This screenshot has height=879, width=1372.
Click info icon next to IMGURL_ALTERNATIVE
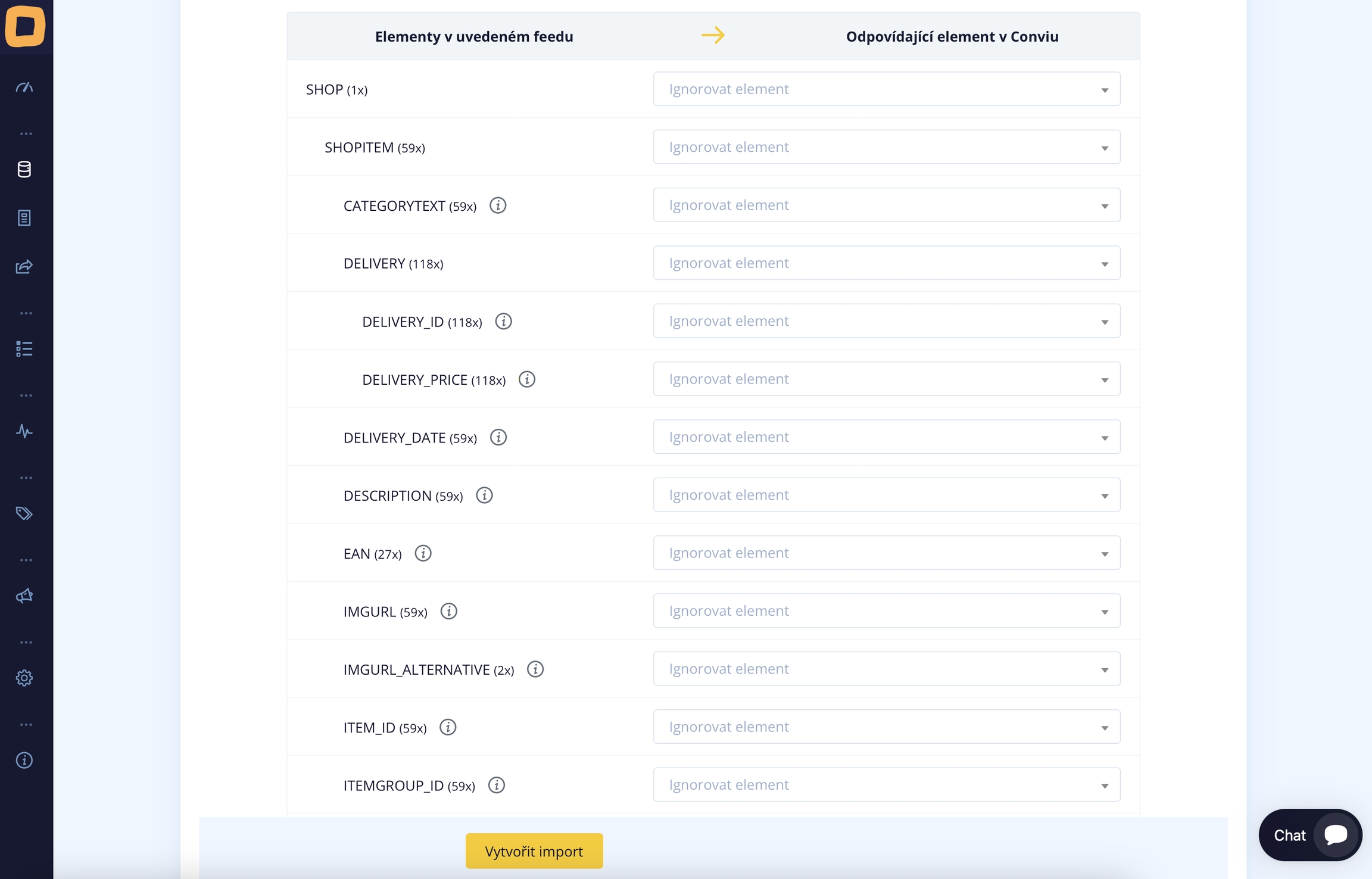coord(535,669)
